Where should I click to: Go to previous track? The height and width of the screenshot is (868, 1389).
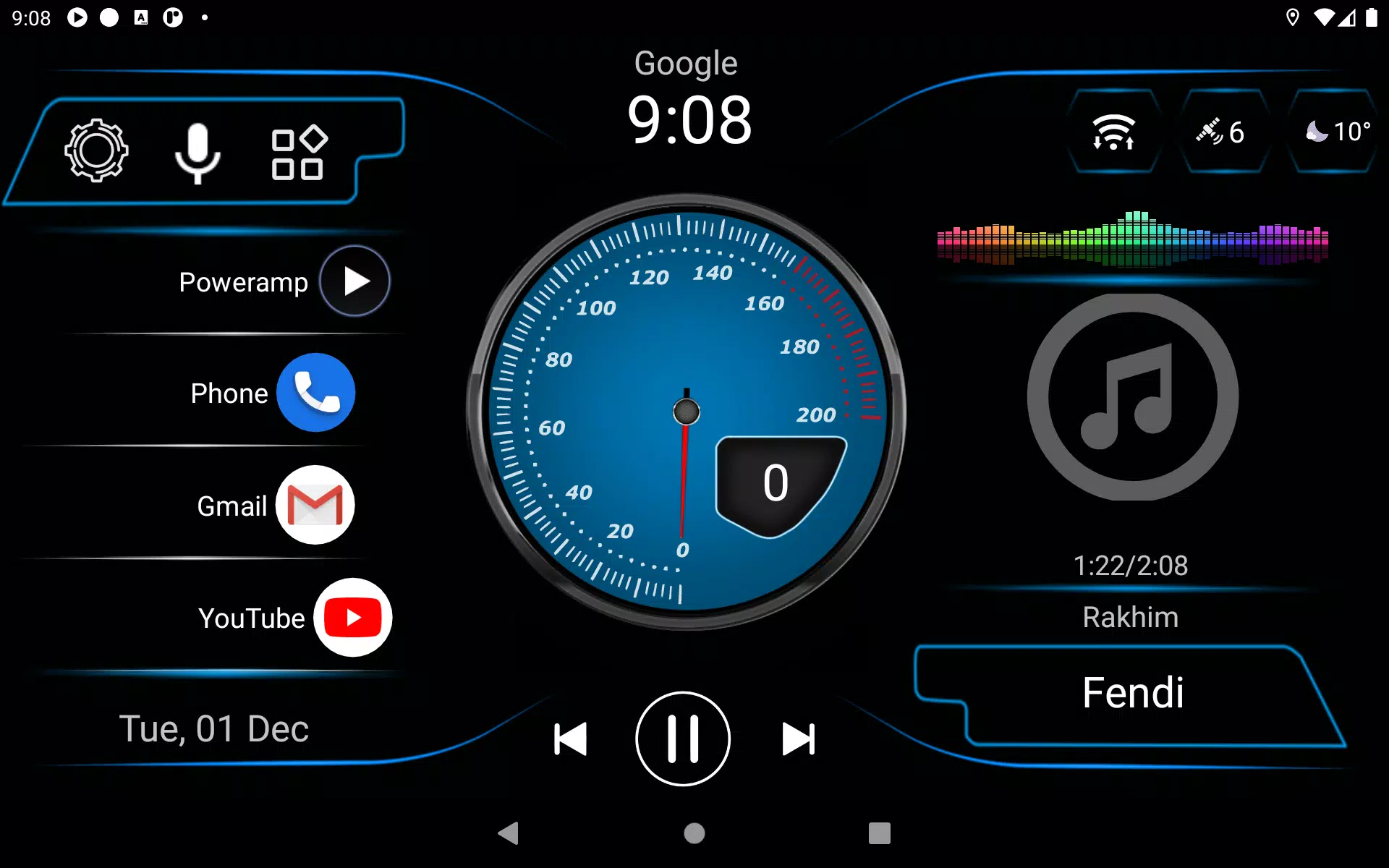567,738
